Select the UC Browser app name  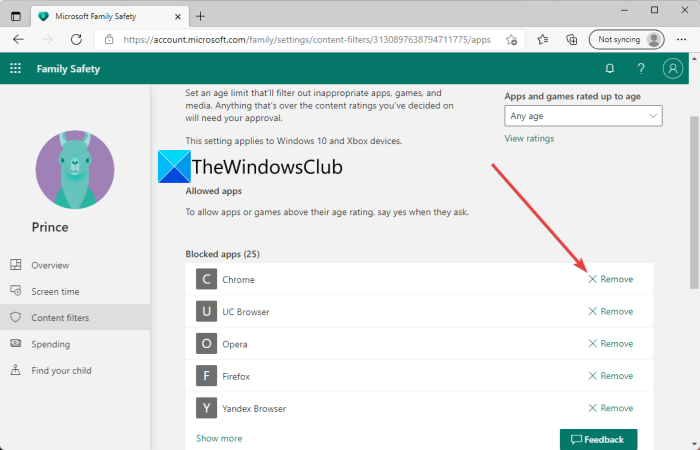(x=246, y=312)
